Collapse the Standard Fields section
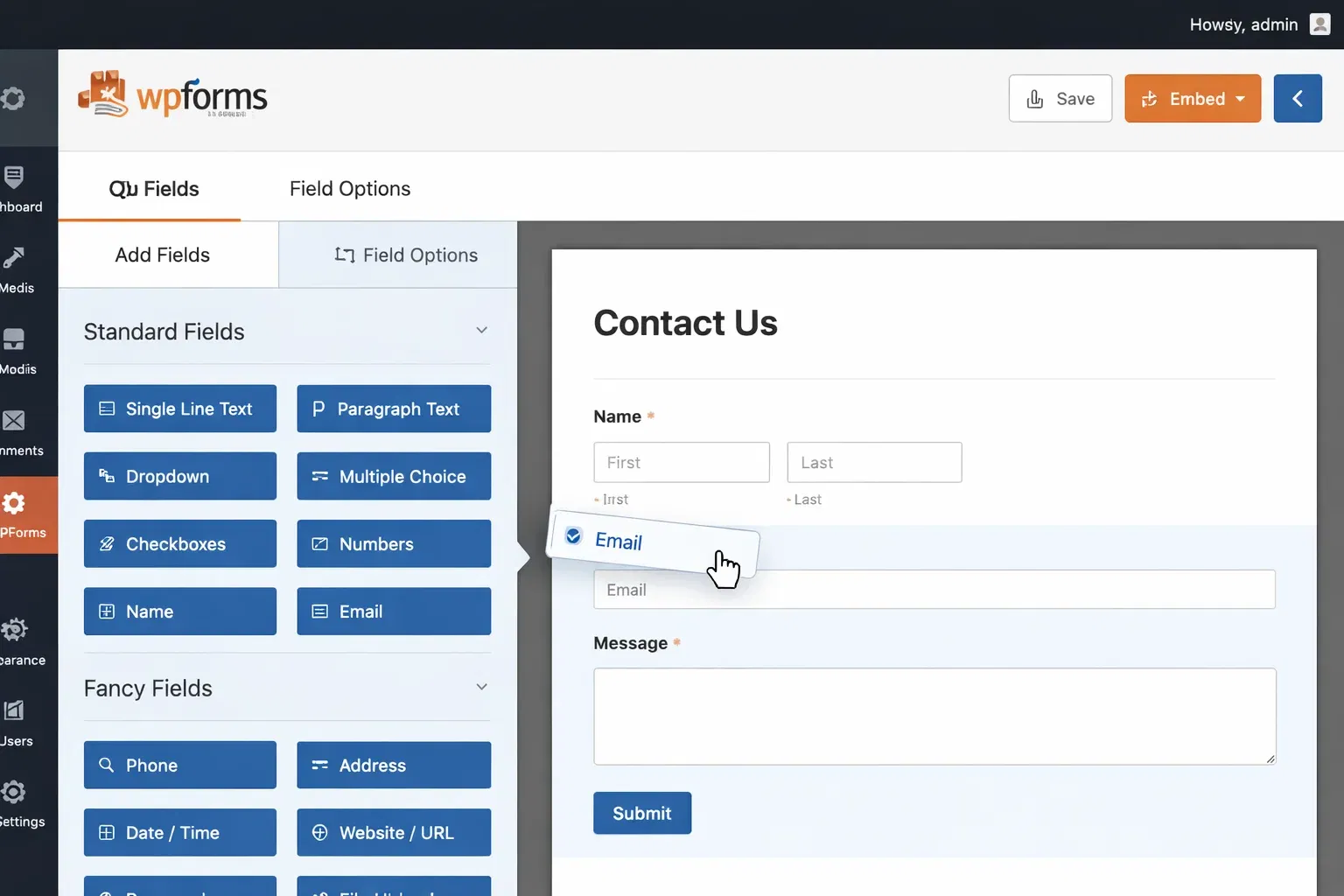Screen dimensions: 1344x896 [481, 330]
